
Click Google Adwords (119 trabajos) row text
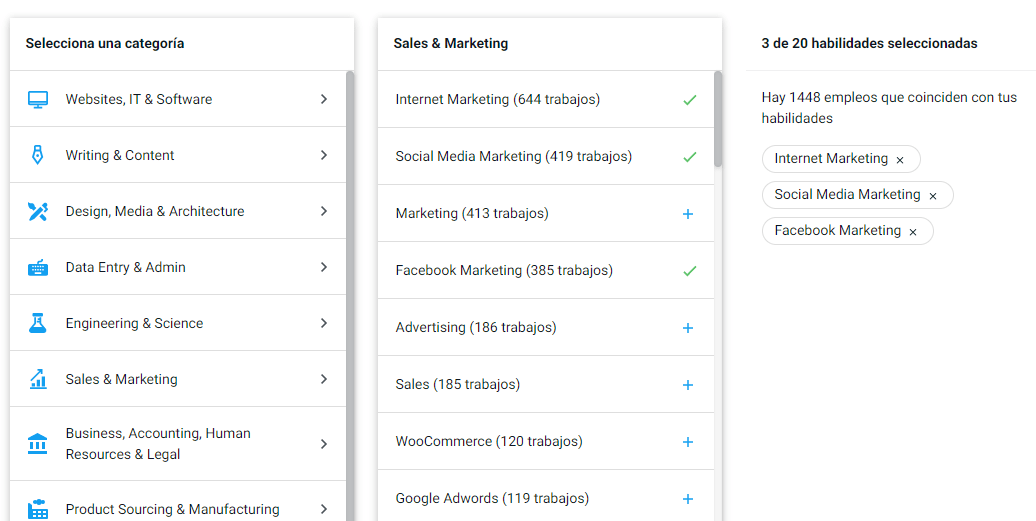coord(492,499)
